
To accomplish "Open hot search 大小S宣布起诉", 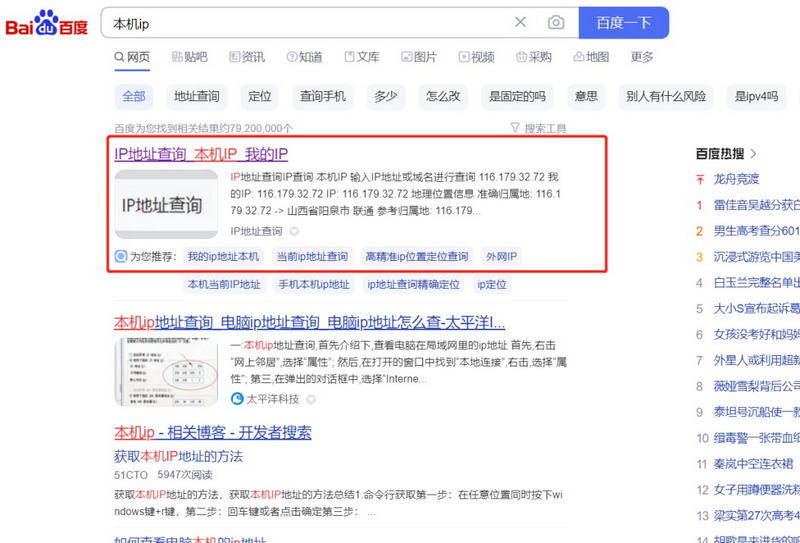I will [757, 309].
